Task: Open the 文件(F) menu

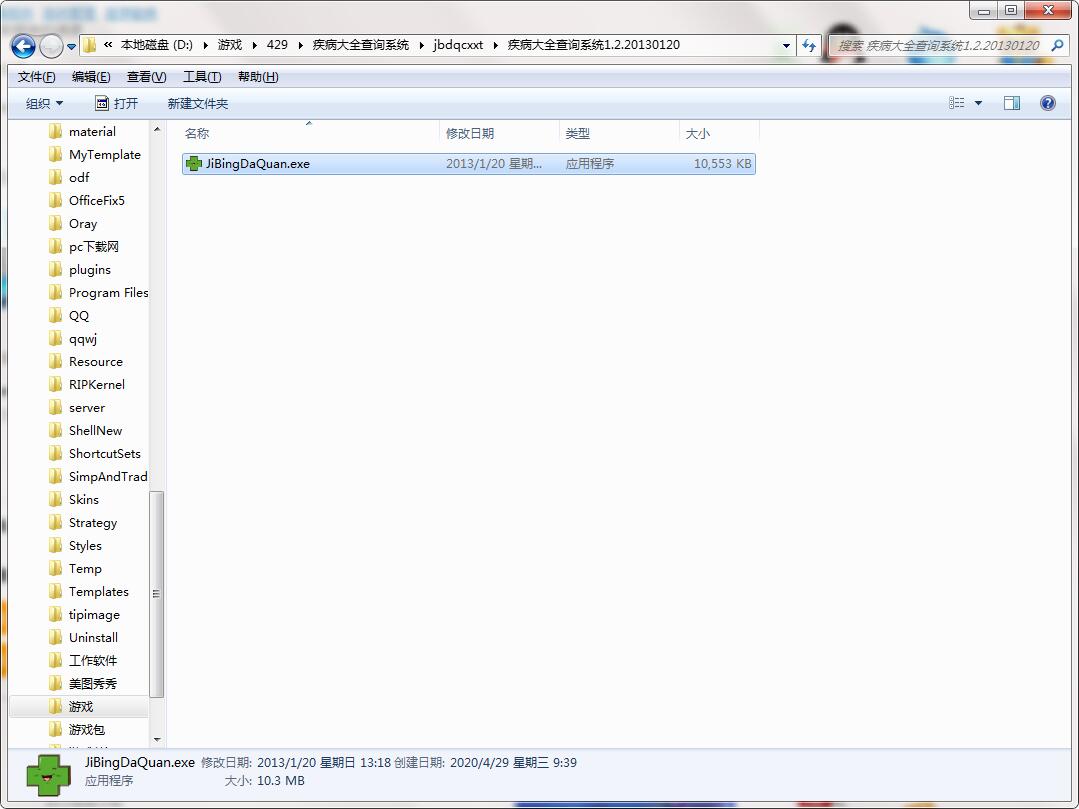Action: pos(36,76)
